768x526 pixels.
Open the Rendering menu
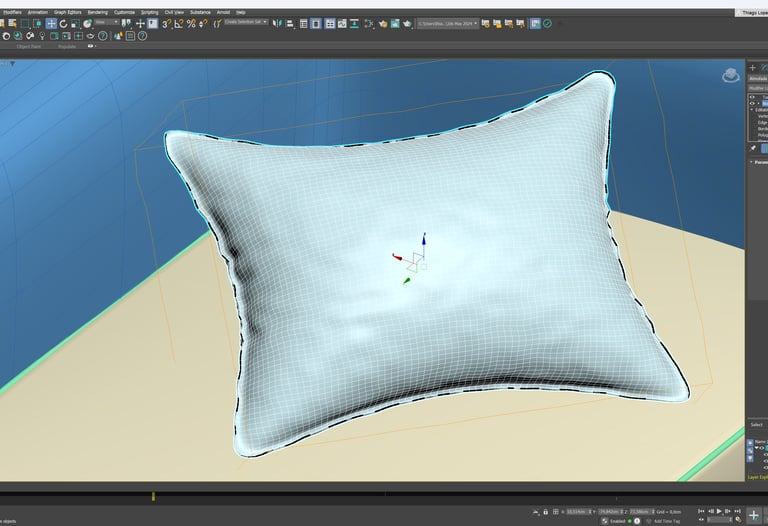(x=97, y=12)
